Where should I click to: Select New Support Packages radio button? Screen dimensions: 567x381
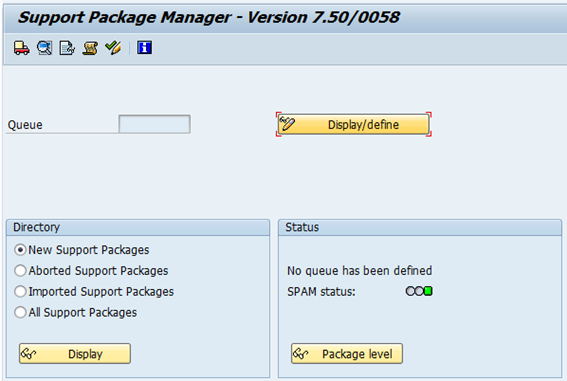click(20, 250)
